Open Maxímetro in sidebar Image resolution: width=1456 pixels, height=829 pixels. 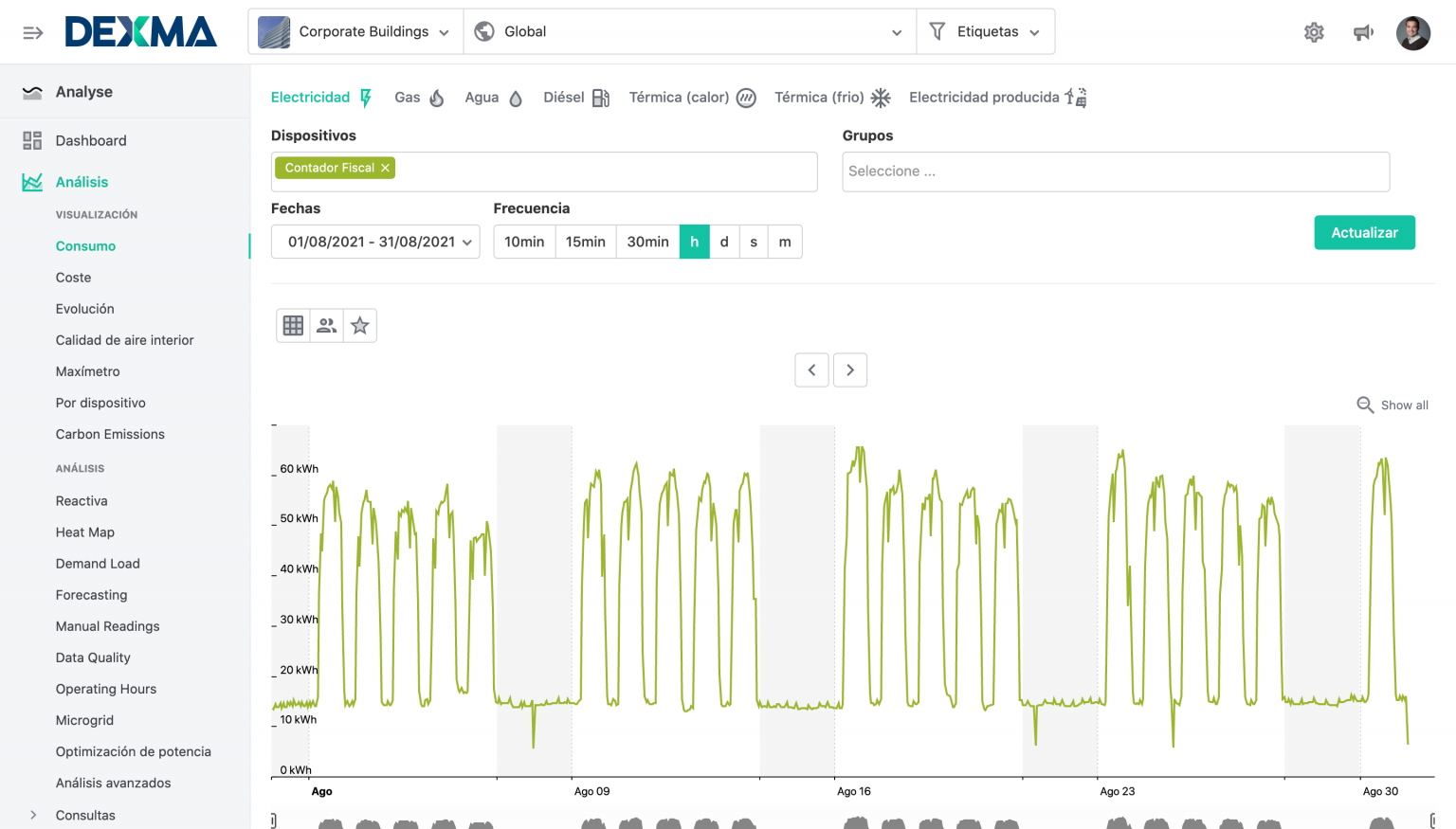88,371
